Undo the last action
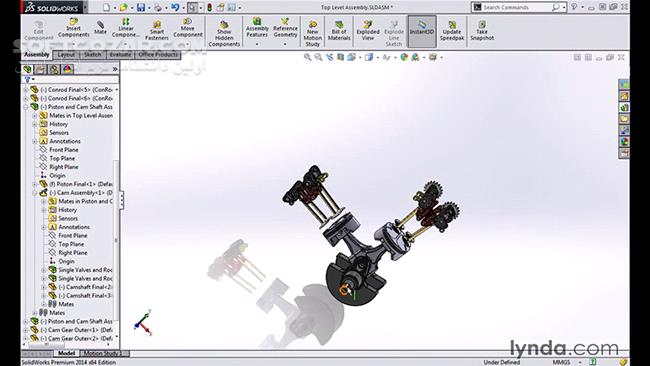This screenshot has height=366, width=650. click(175, 7)
